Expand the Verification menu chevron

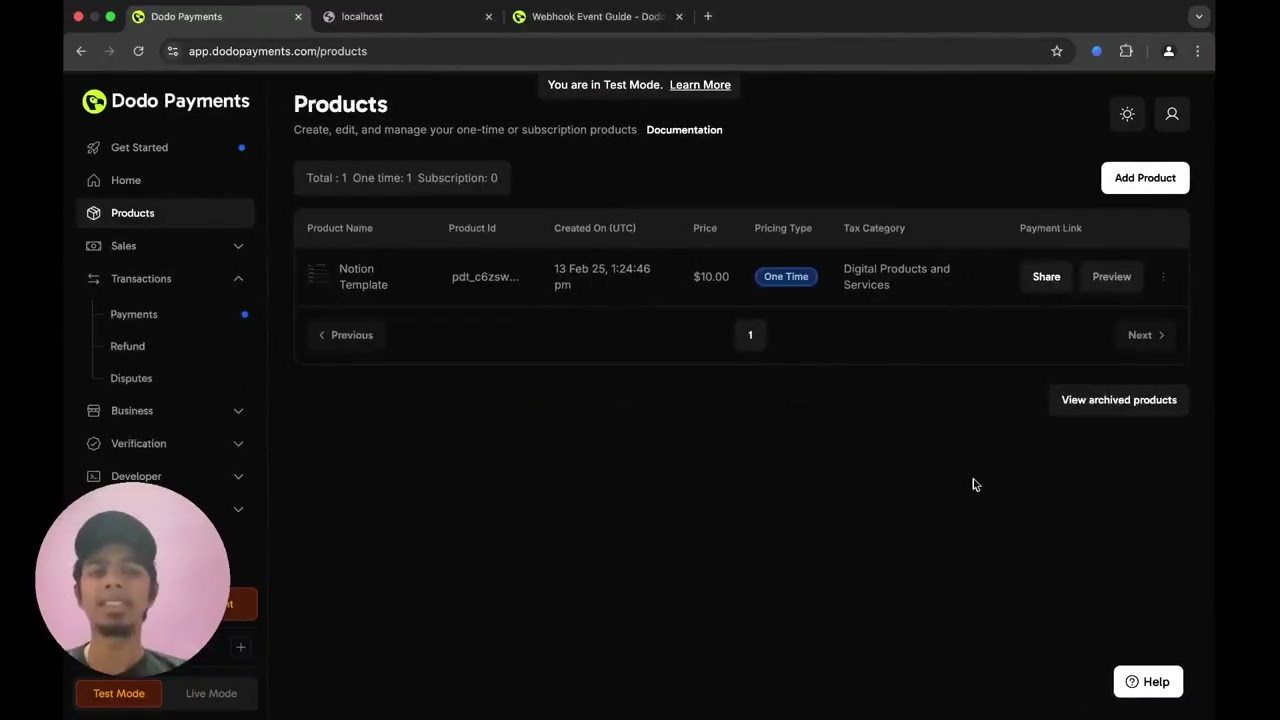[238, 444]
